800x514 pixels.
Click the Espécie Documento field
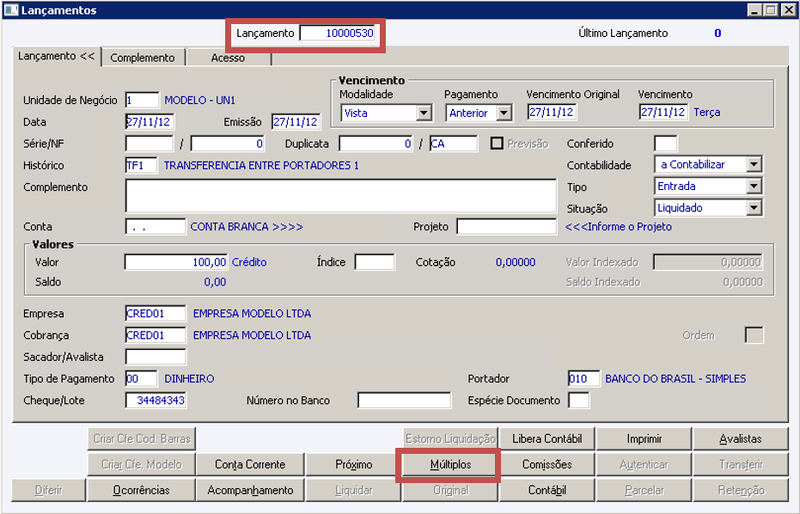[579, 400]
